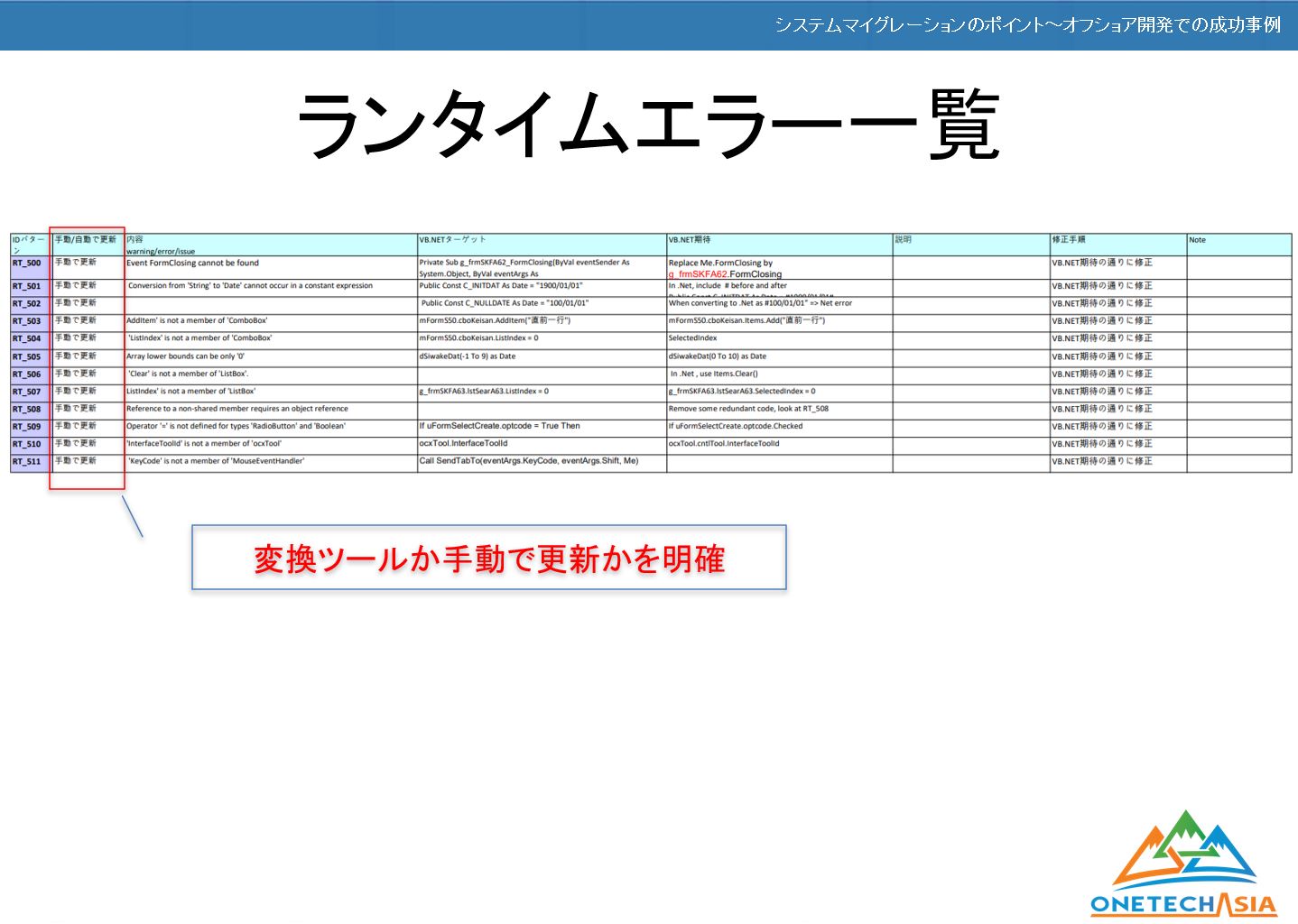The image size is (1298, 924).
Task: Click g_frmSKFA63.lstSearA63.ListIndex = 0 cell
Action: [542, 393]
